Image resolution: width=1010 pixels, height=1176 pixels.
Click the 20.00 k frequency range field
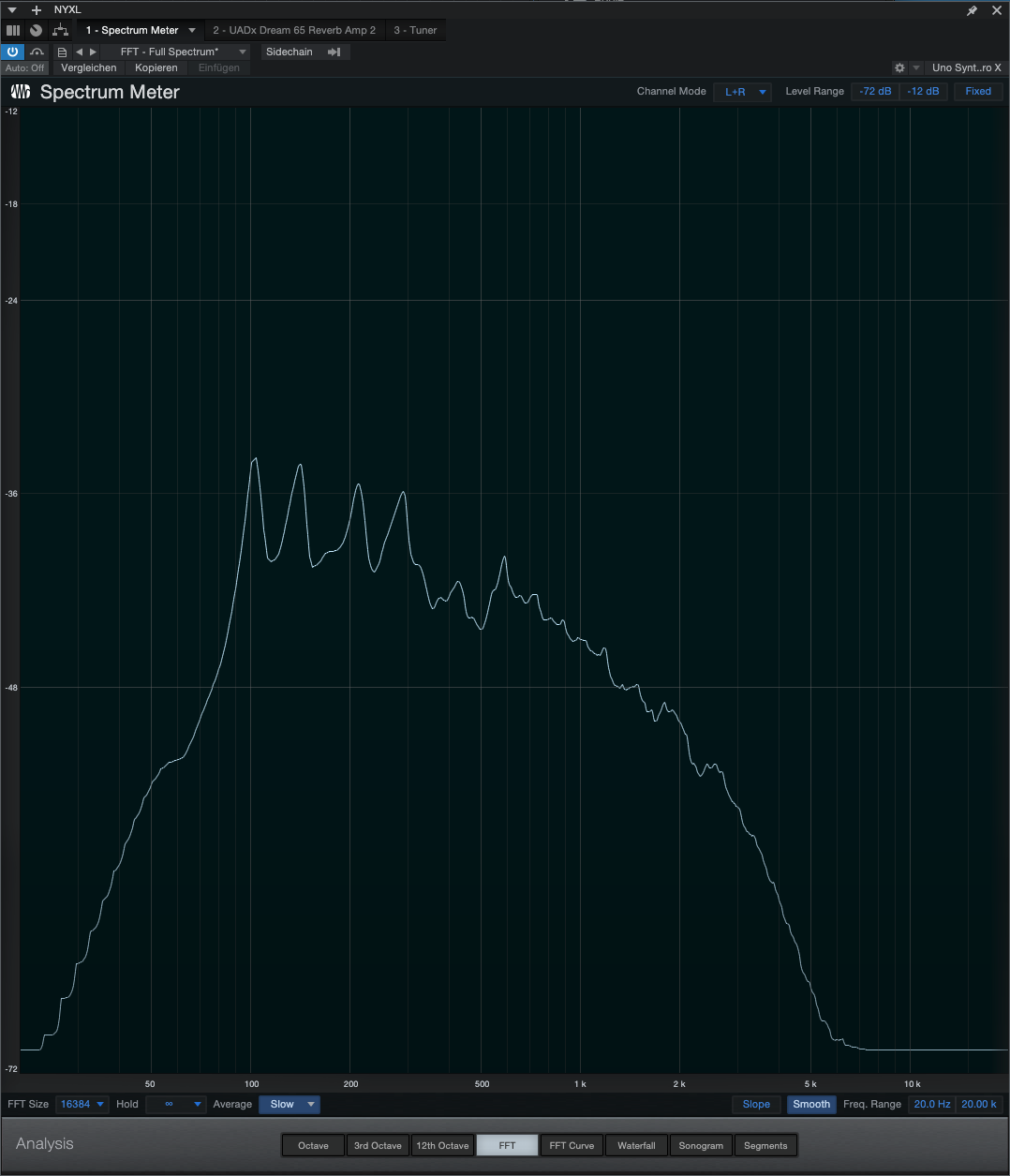[x=979, y=1105]
